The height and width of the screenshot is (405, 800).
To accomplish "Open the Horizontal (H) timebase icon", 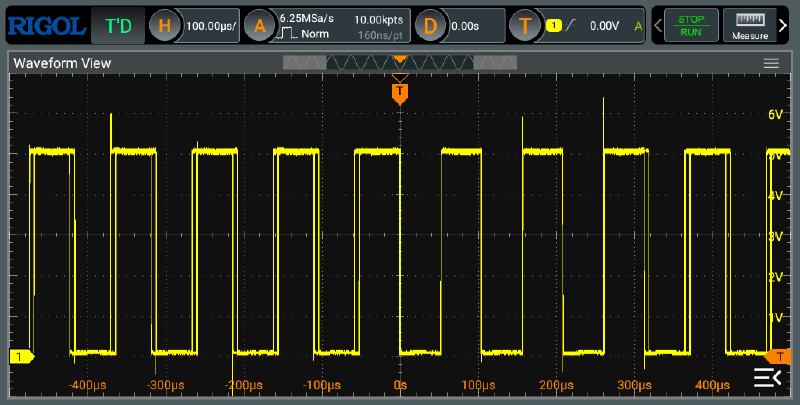I will 164,26.
